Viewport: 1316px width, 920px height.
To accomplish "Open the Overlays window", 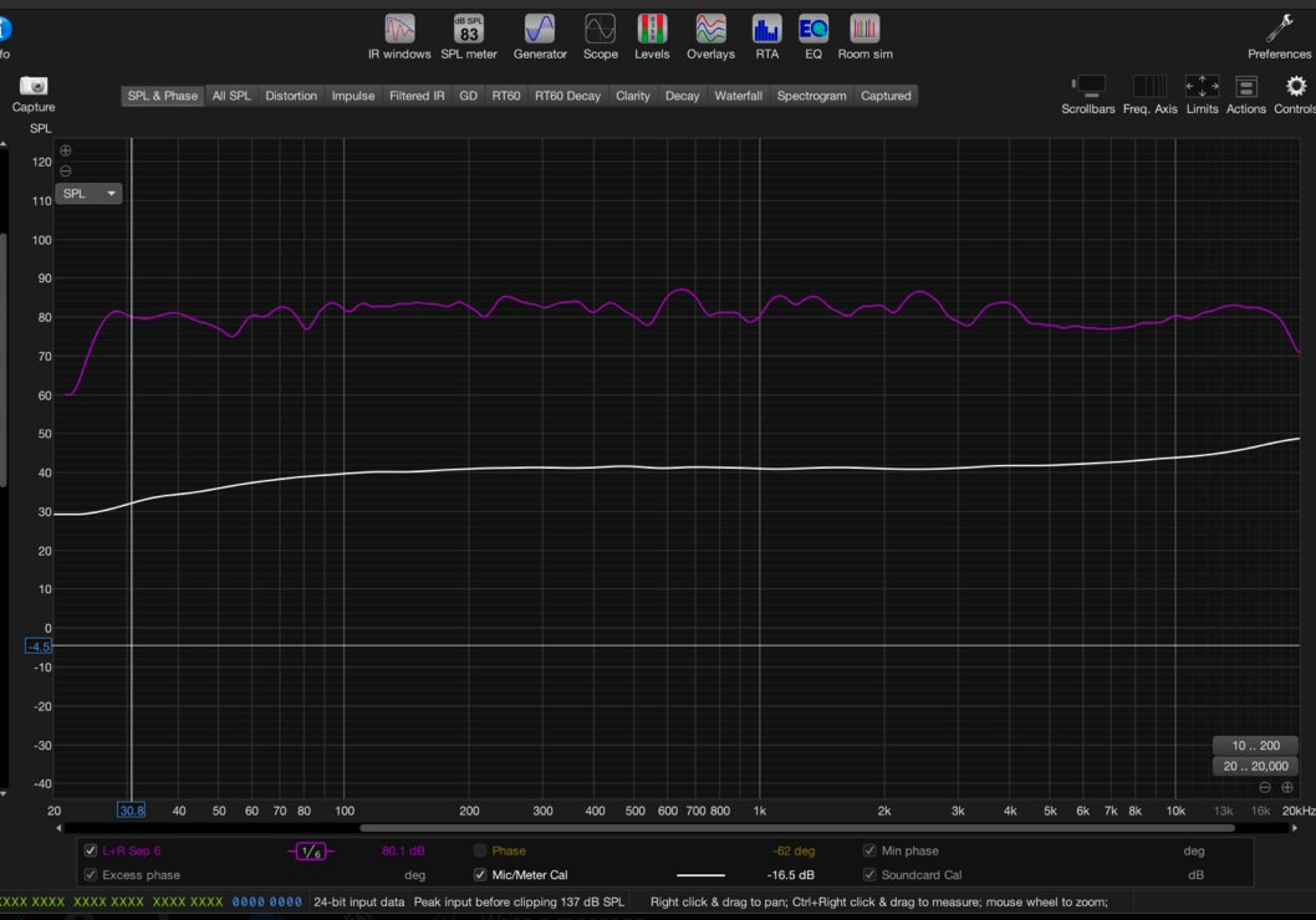I will tap(711, 37).
